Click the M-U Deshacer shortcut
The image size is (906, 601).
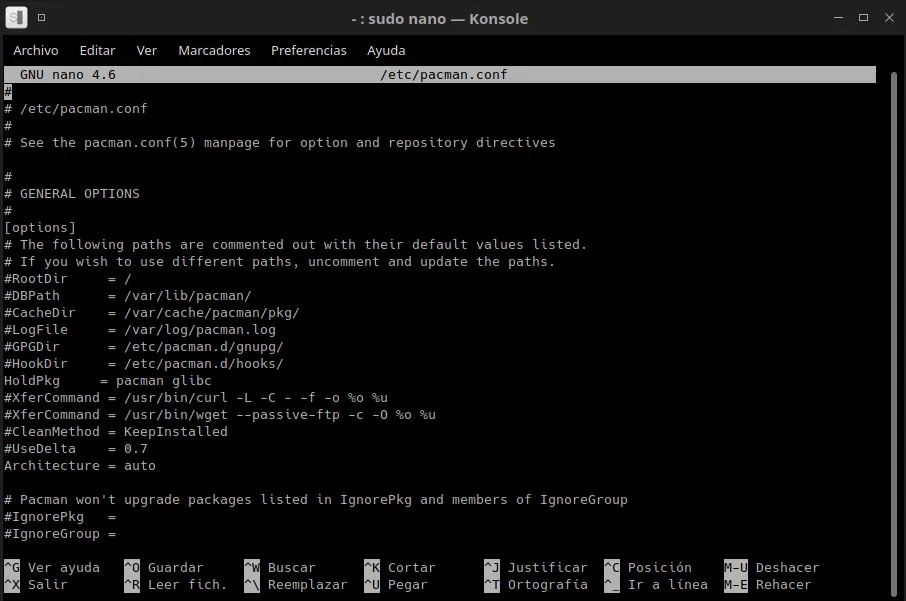[x=772, y=567]
